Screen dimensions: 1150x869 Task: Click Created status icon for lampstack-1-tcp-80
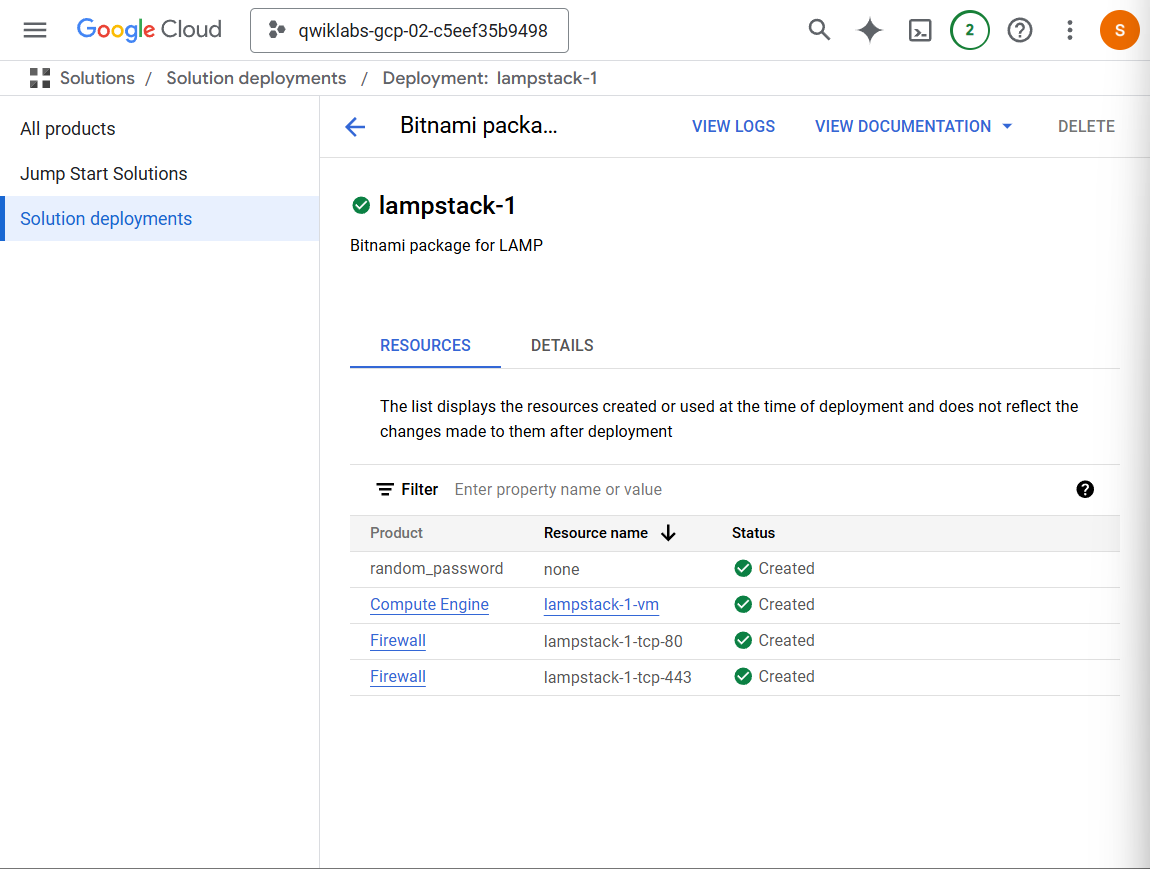click(743, 640)
